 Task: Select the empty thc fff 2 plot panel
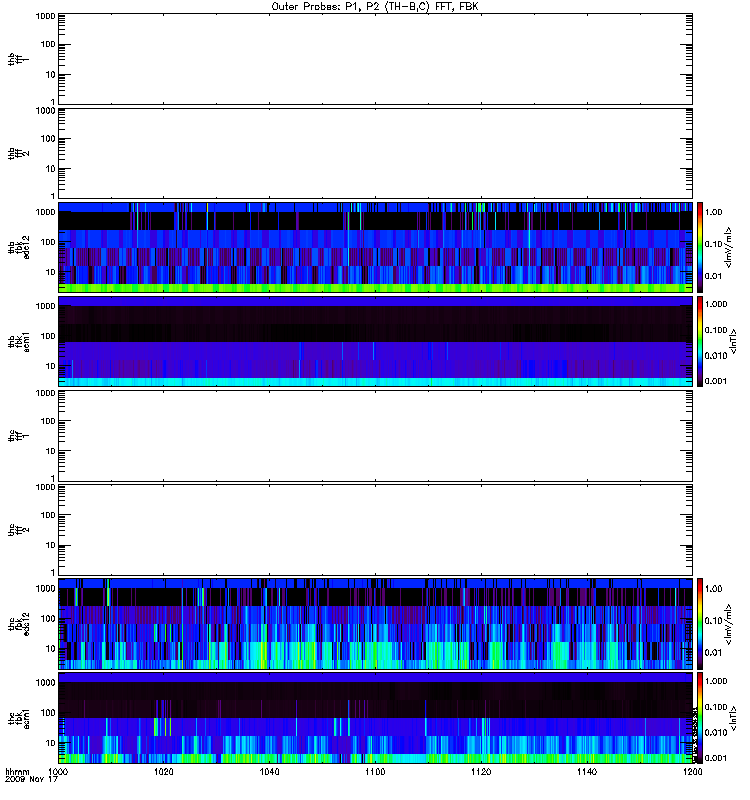pyautogui.click(x=375, y=530)
